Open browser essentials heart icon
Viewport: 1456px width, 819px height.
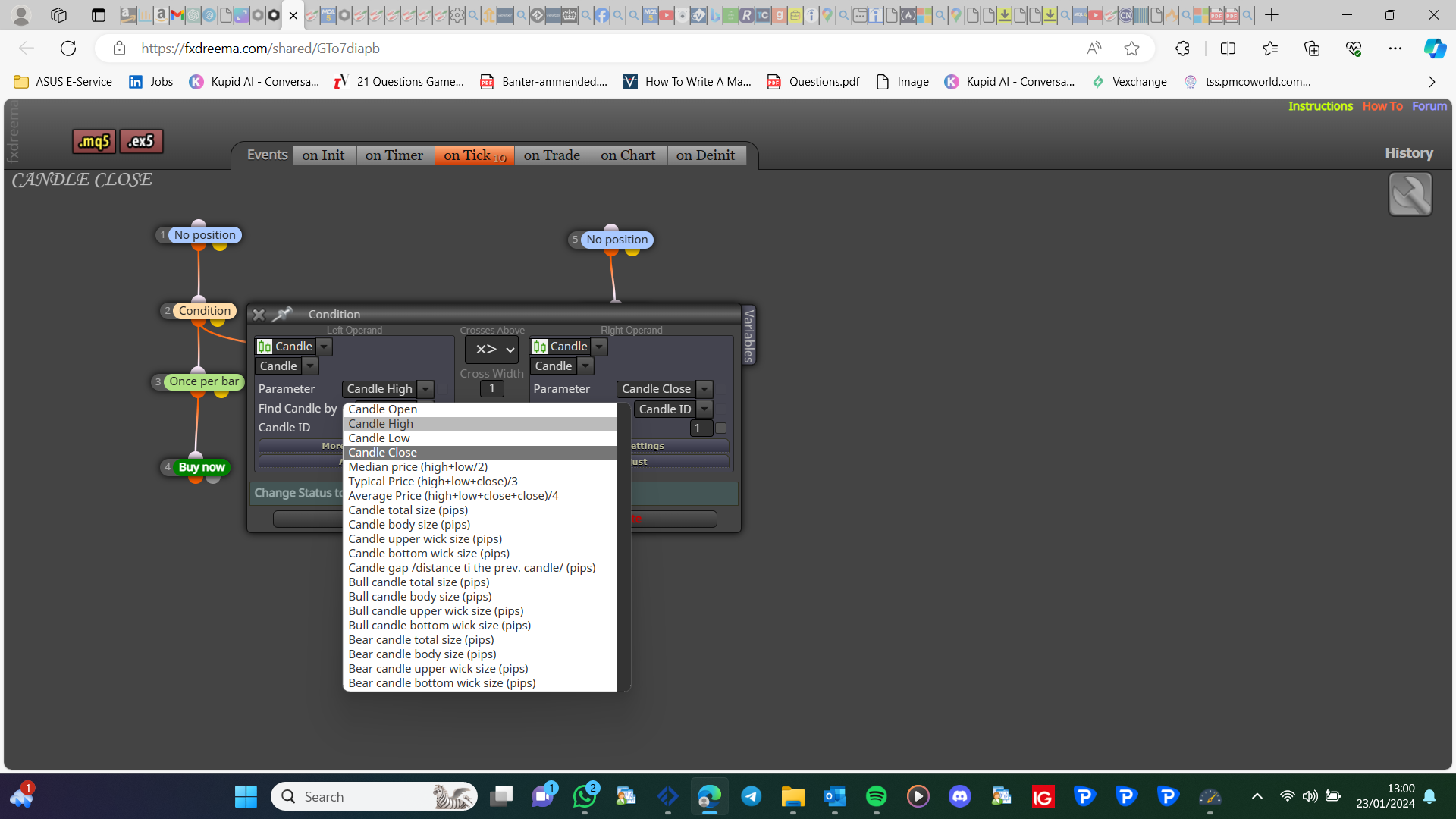tap(1353, 49)
